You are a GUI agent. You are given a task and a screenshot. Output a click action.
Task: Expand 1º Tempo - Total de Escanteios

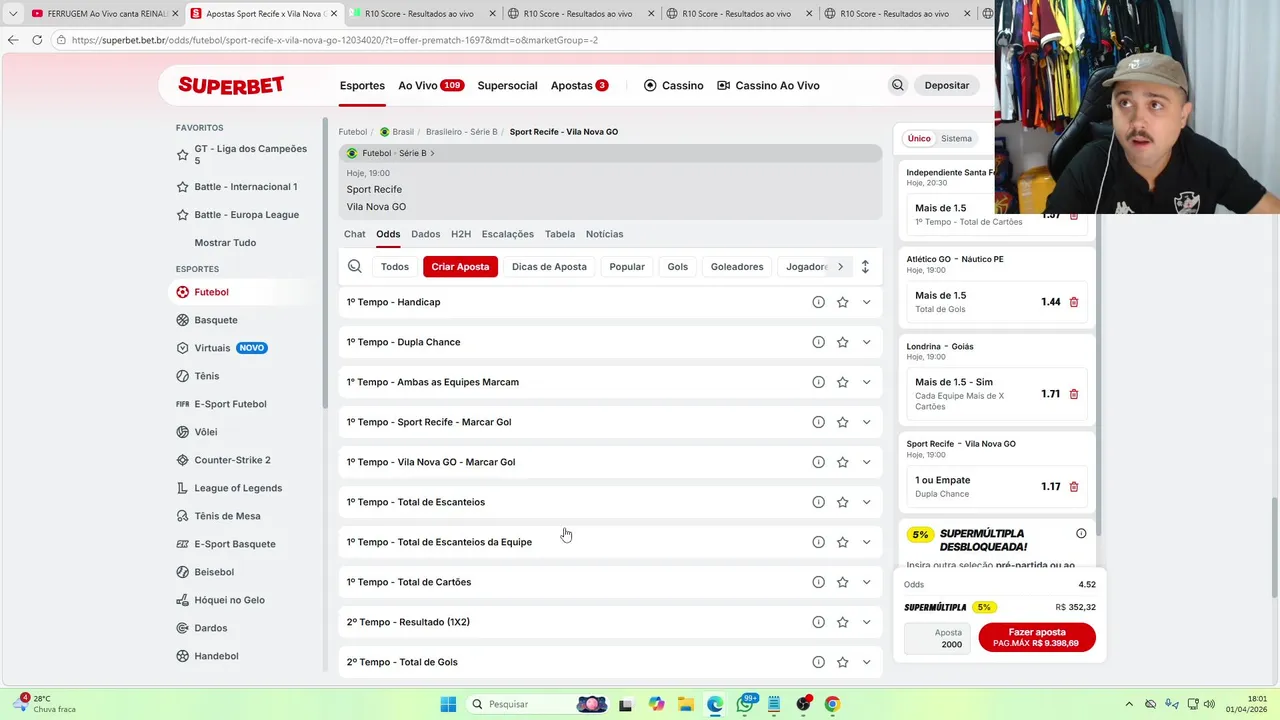coord(866,502)
